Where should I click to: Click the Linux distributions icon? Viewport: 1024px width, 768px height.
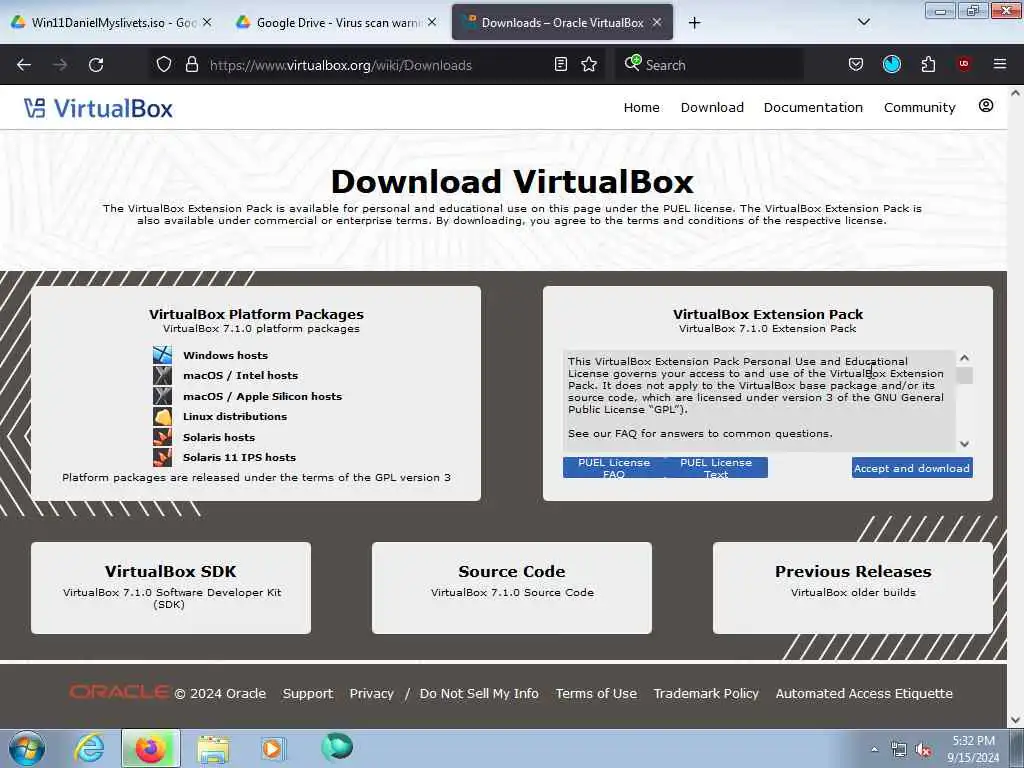(x=162, y=416)
